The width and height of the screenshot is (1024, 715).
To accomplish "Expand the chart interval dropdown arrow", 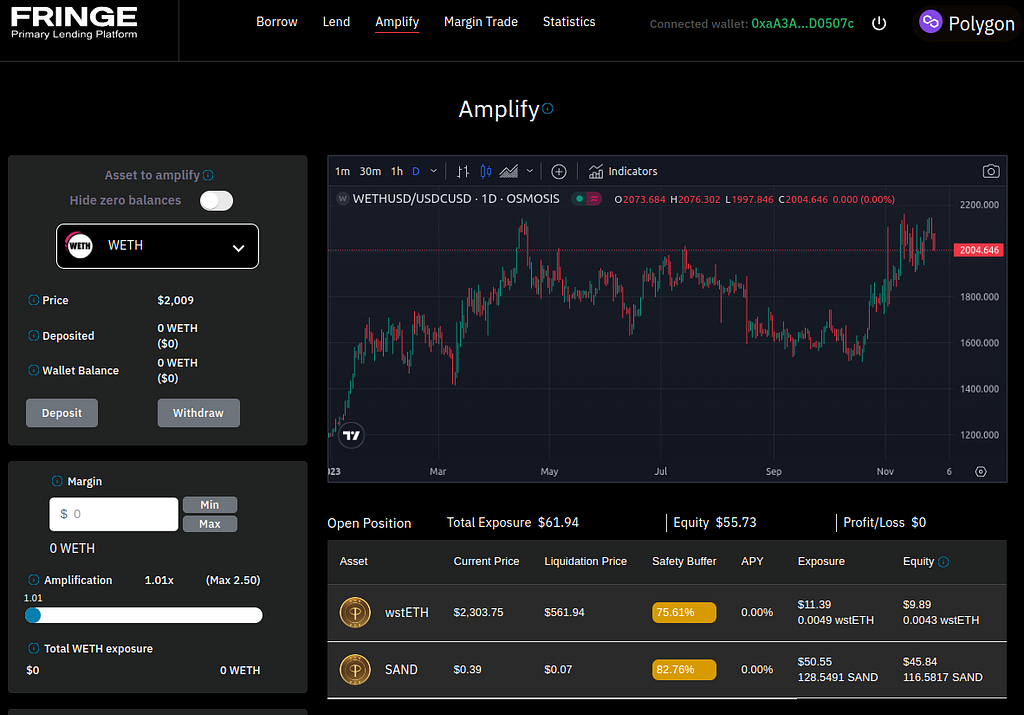I will (434, 171).
